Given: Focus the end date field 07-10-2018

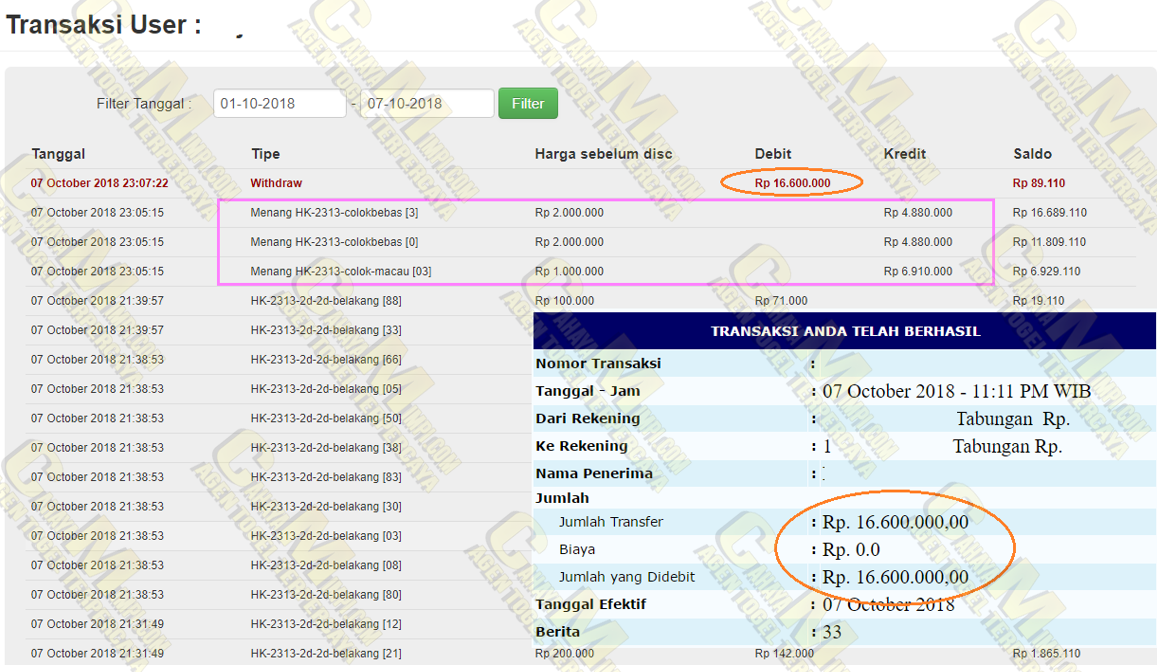Looking at the screenshot, I should click(427, 104).
